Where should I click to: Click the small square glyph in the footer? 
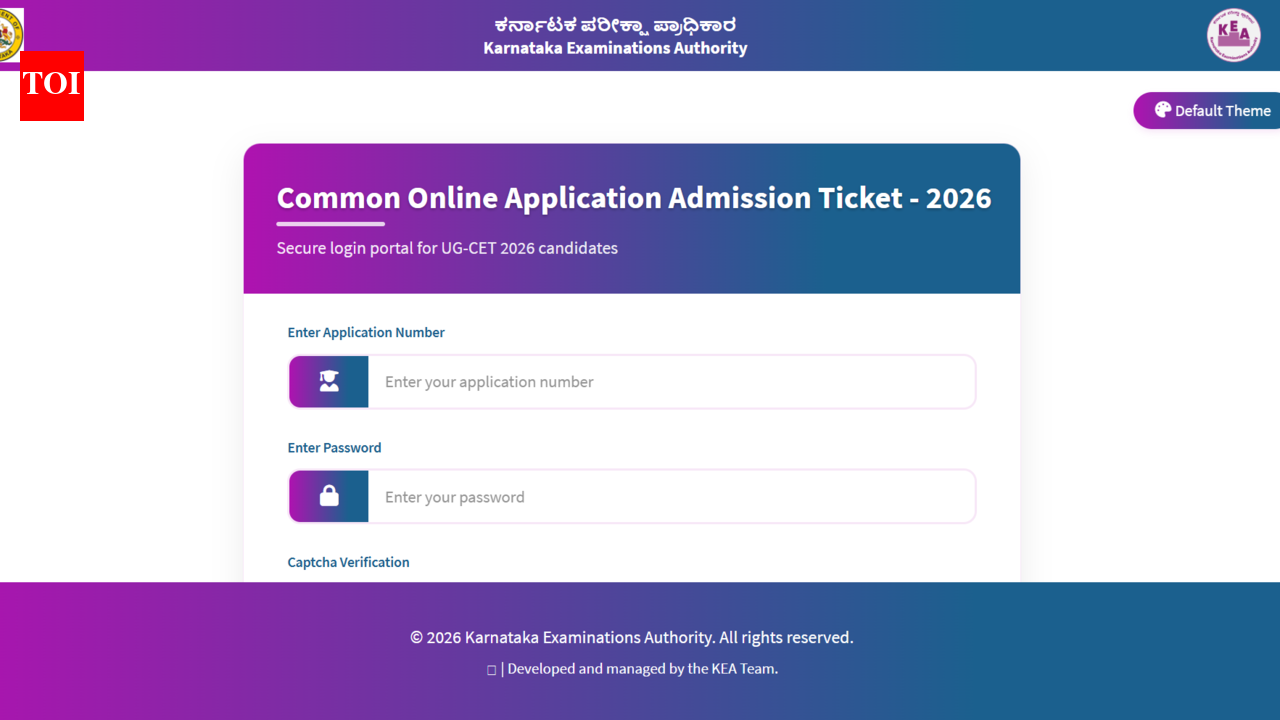point(491,670)
